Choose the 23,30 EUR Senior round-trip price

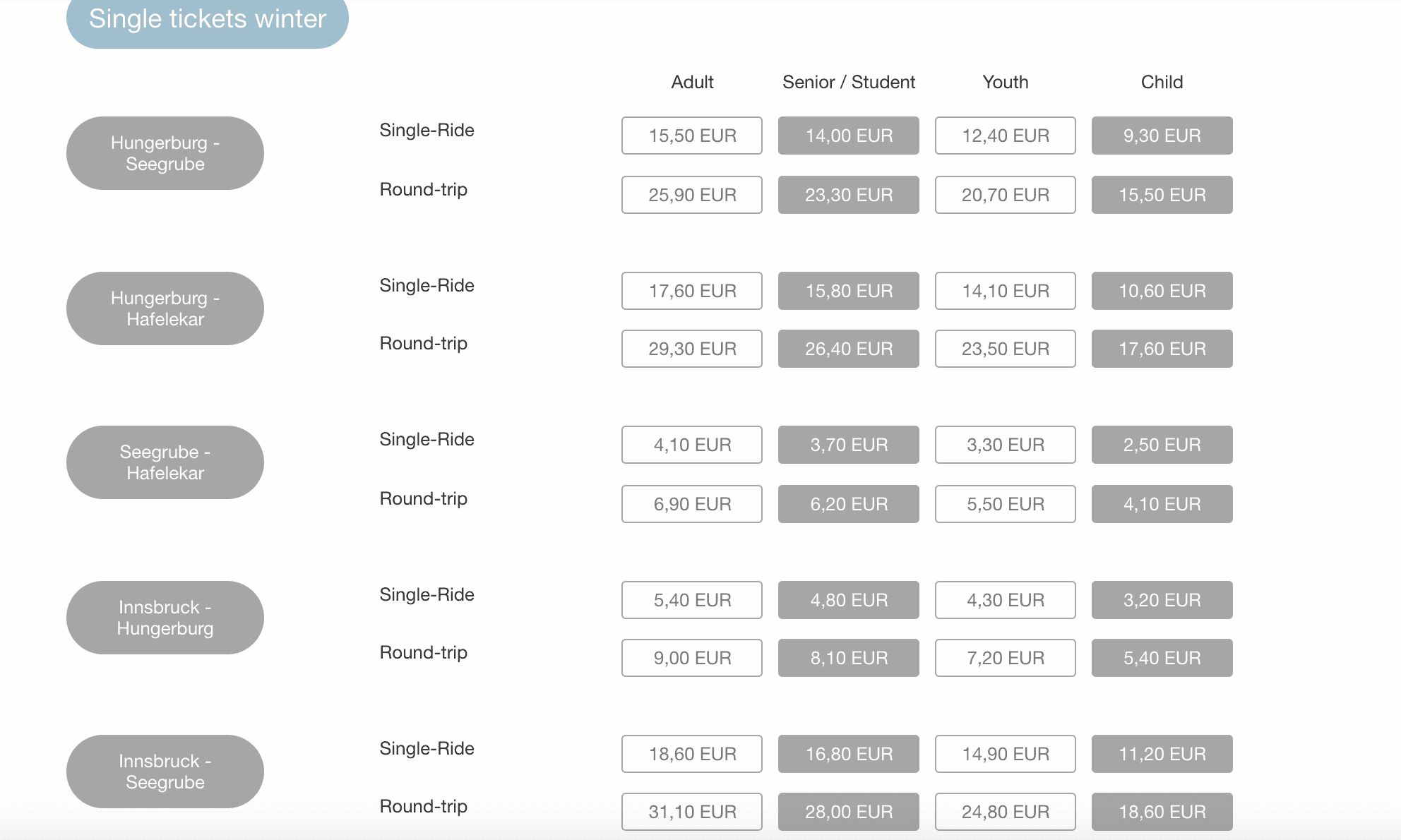(x=849, y=195)
